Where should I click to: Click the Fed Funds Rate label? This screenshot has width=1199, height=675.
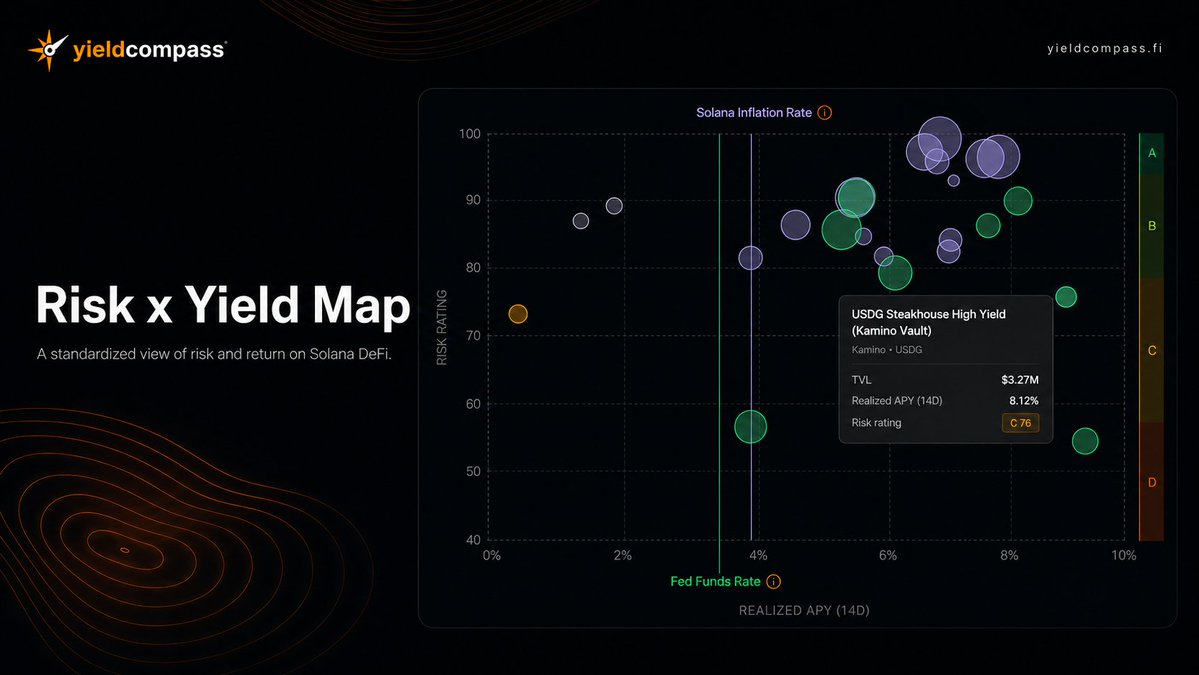click(715, 582)
